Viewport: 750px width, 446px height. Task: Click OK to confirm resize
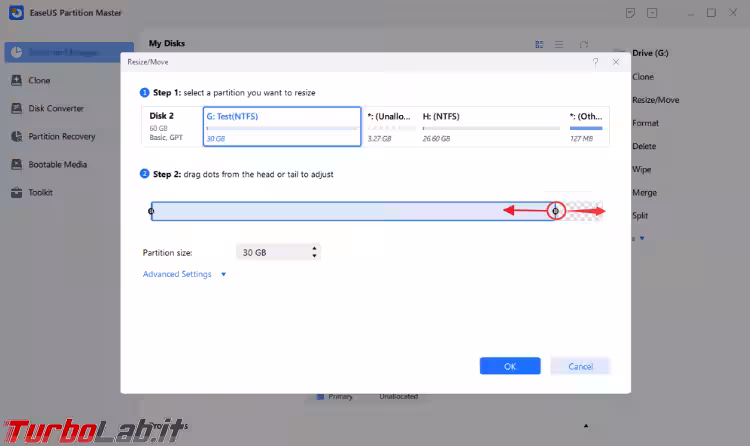(x=509, y=366)
